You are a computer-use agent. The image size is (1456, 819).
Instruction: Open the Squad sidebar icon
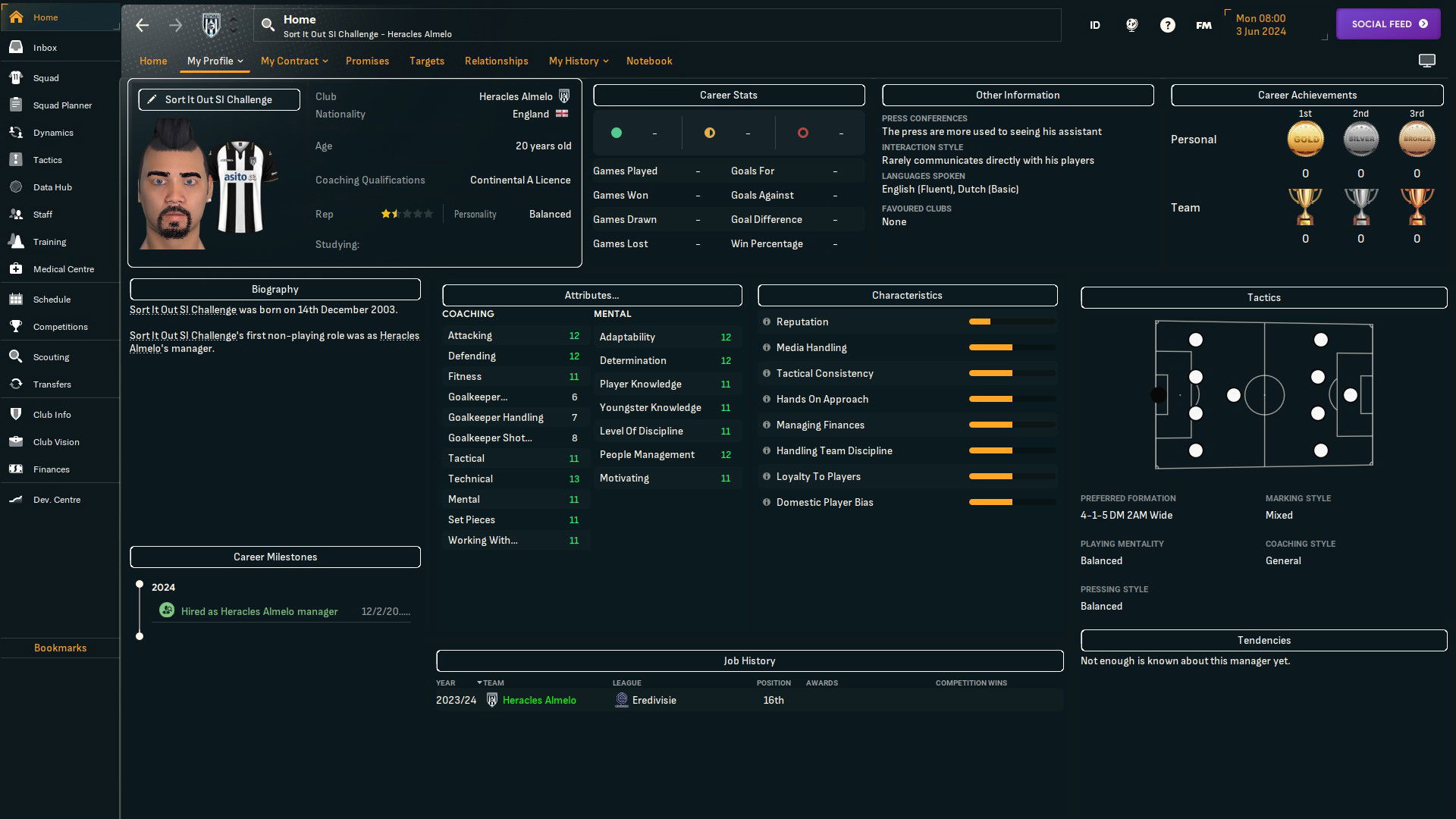[16, 77]
